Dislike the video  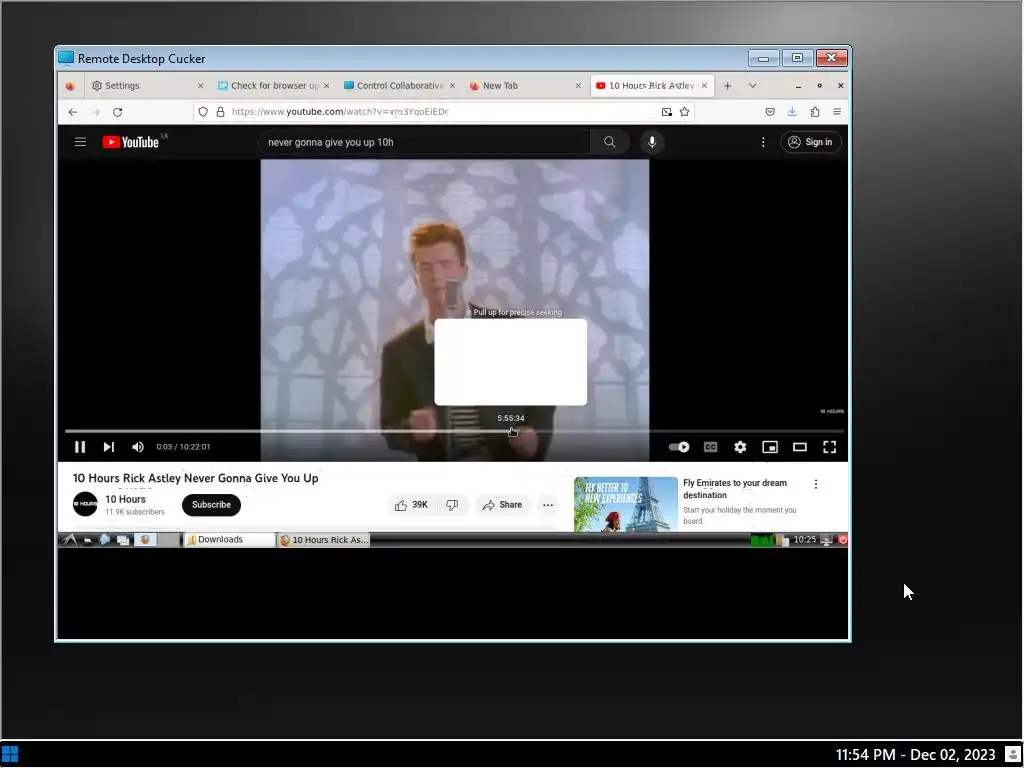452,505
